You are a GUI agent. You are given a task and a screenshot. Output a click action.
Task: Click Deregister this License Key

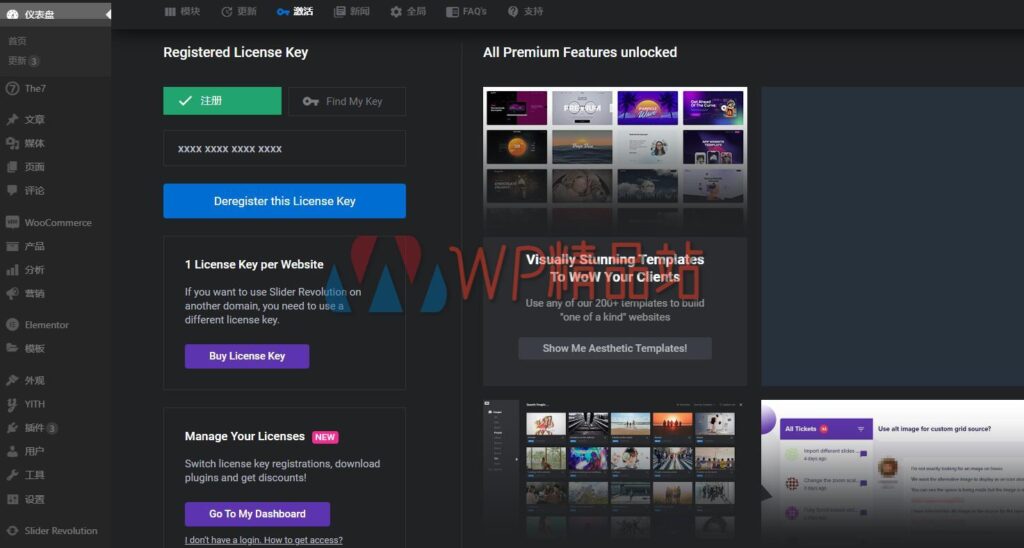[x=284, y=201]
